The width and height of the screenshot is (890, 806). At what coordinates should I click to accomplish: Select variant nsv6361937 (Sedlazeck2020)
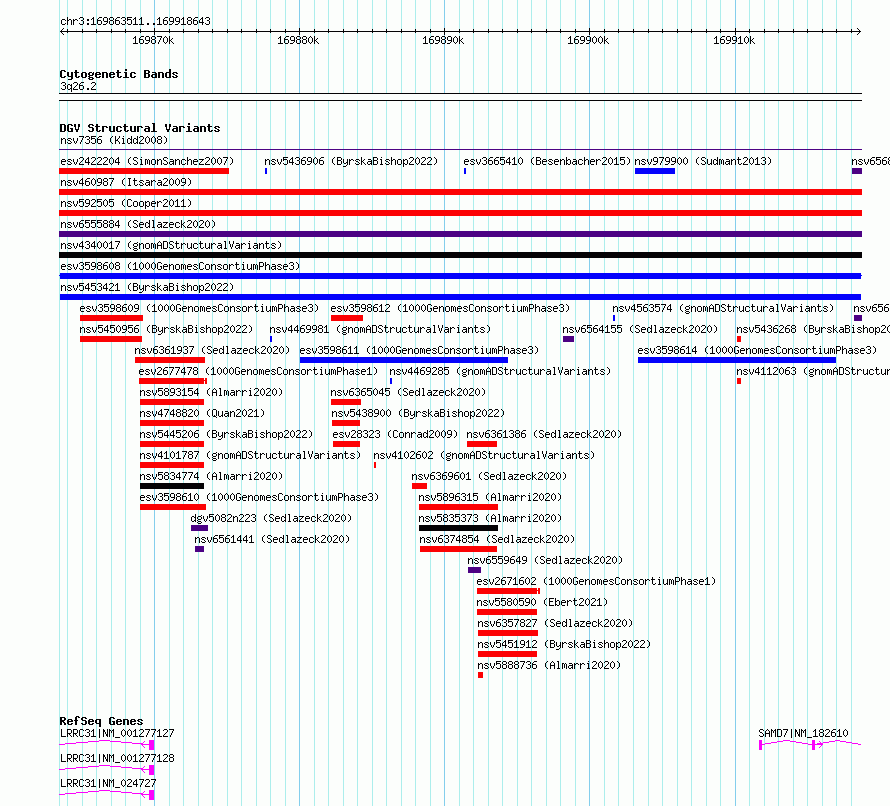(212, 350)
